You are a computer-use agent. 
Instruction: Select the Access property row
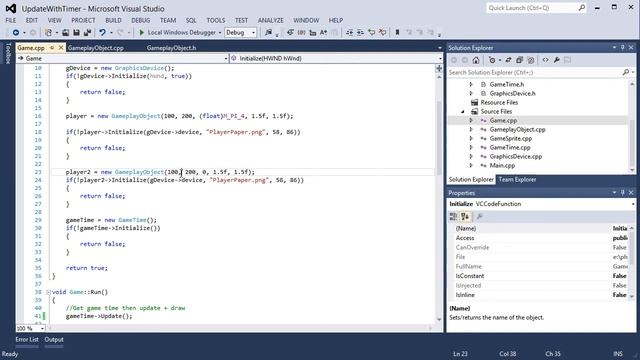pos(538,238)
